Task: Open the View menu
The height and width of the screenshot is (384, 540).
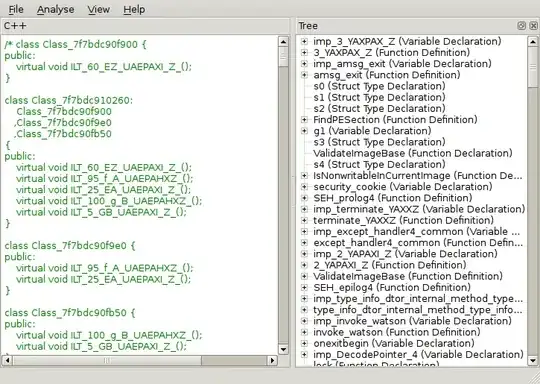Action: pos(98,9)
